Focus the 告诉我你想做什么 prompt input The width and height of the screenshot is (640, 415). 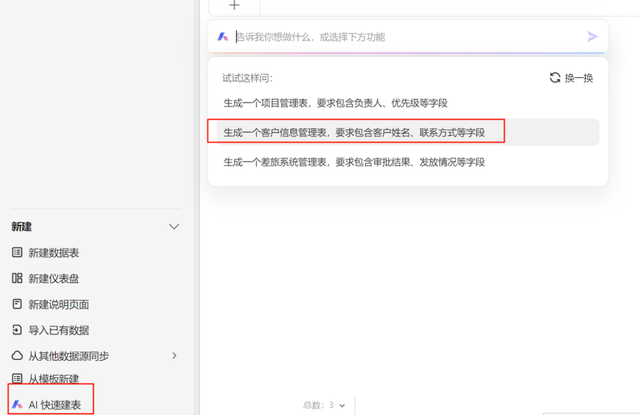pos(408,37)
